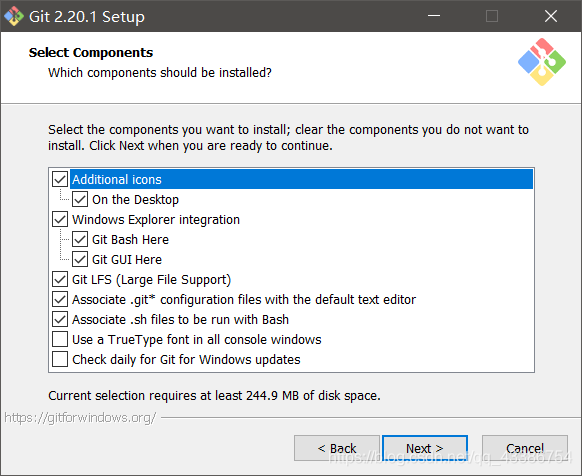Click the Git logo in title bar
Viewport: 582px width, 476px height.
14,16
